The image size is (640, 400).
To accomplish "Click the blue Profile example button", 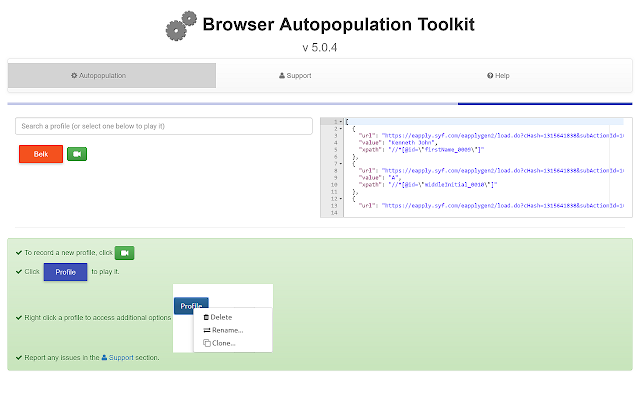I will tap(65, 272).
